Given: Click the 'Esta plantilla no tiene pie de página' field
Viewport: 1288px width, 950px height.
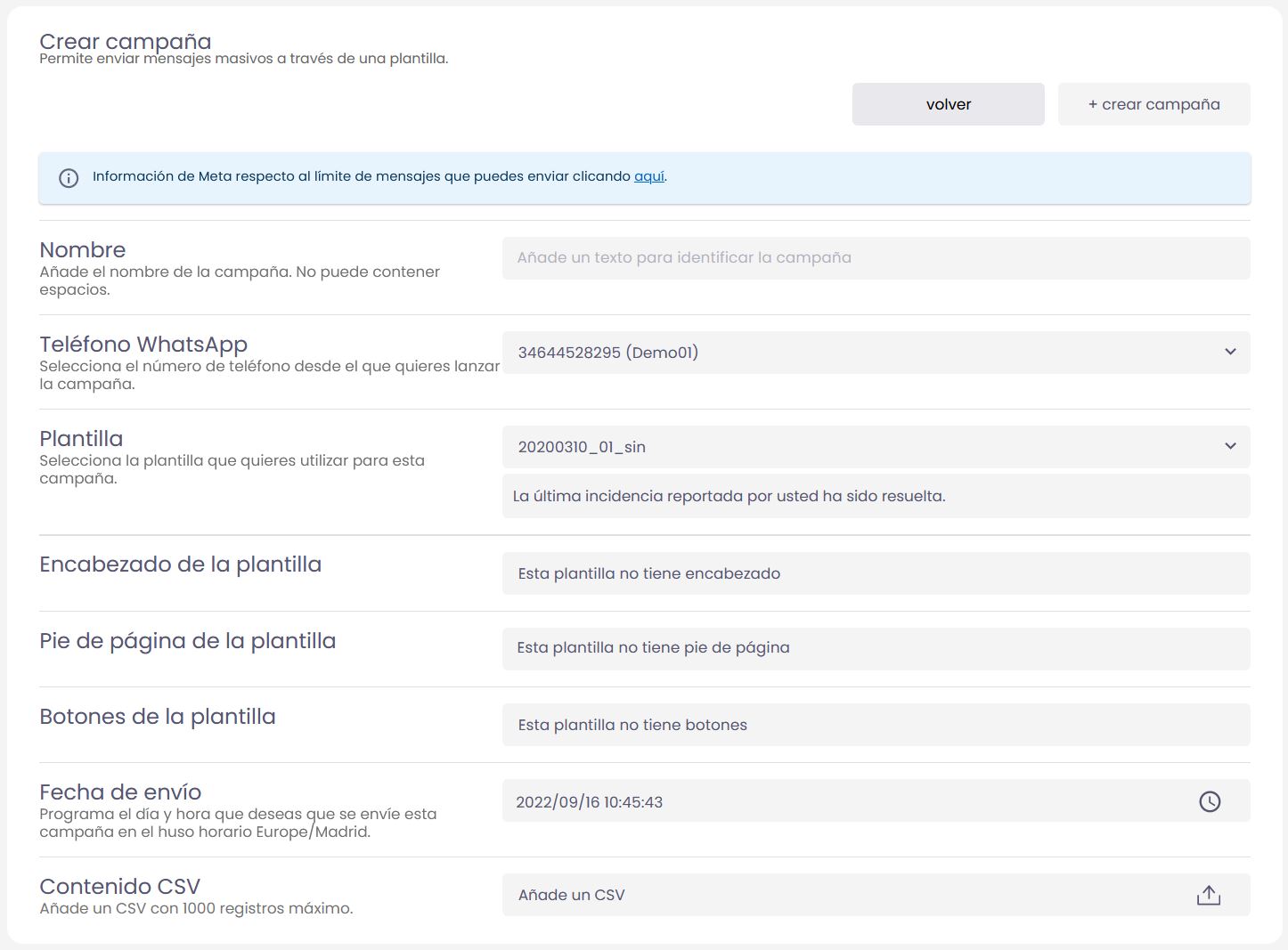Looking at the screenshot, I should point(876,648).
